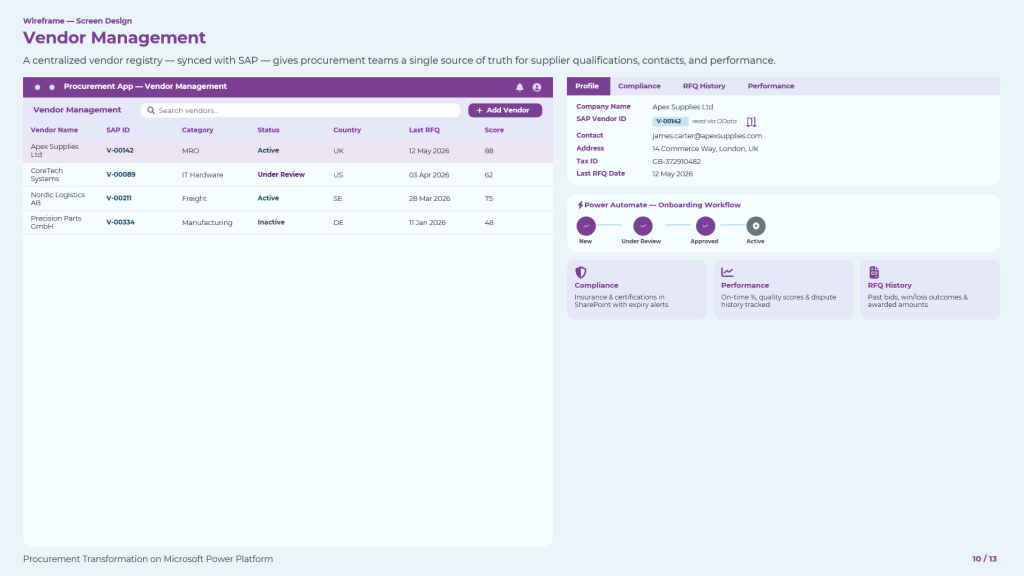Select the Active workflow step circle
The width and height of the screenshot is (1024, 576).
756,226
